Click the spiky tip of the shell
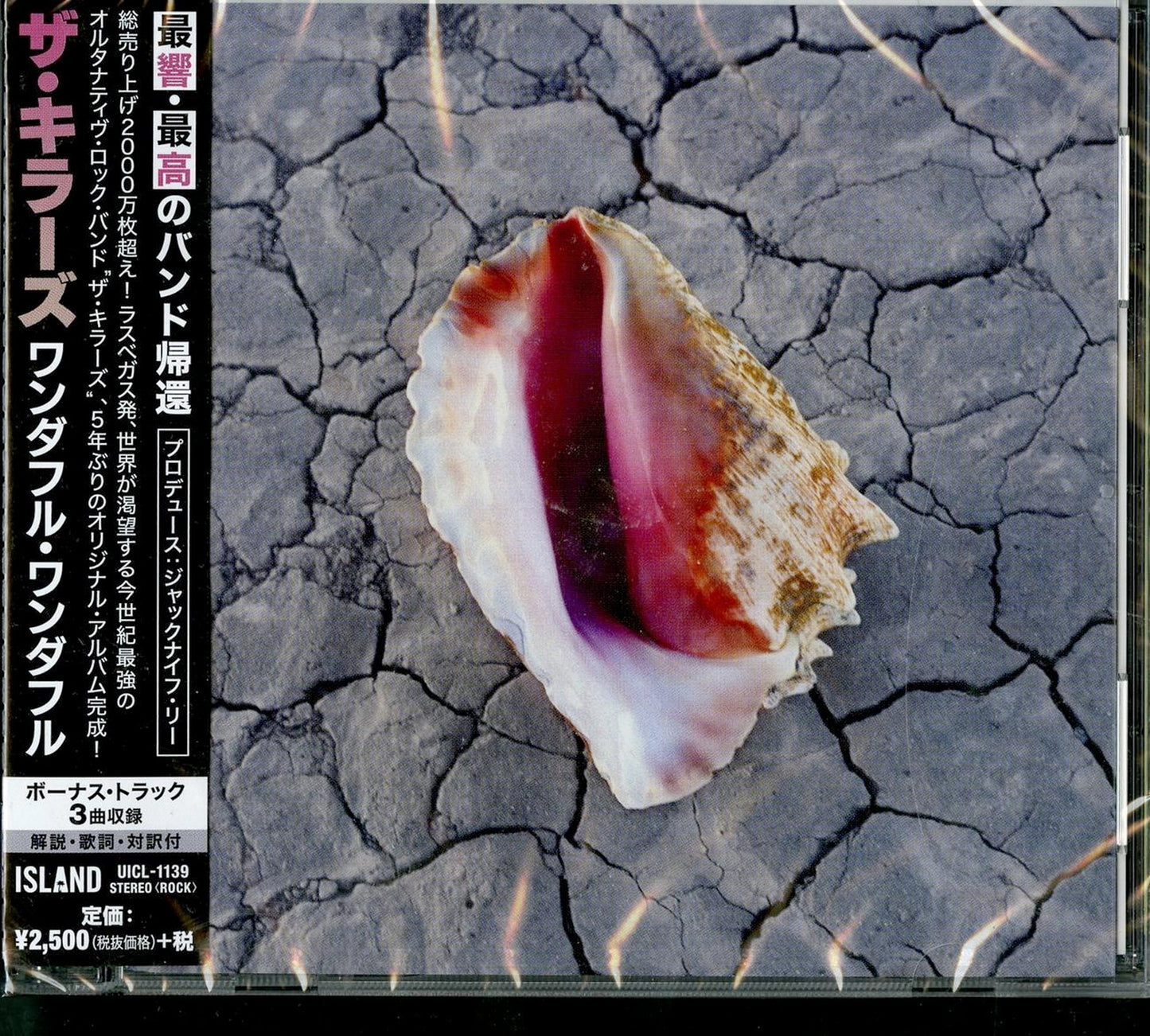Screen dimensions: 1150x1036 [x=875, y=525]
